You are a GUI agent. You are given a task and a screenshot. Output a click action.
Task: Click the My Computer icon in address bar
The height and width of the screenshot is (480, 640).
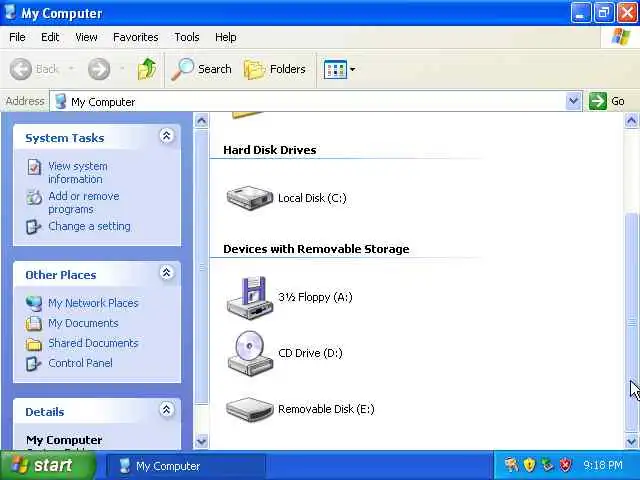(60, 101)
